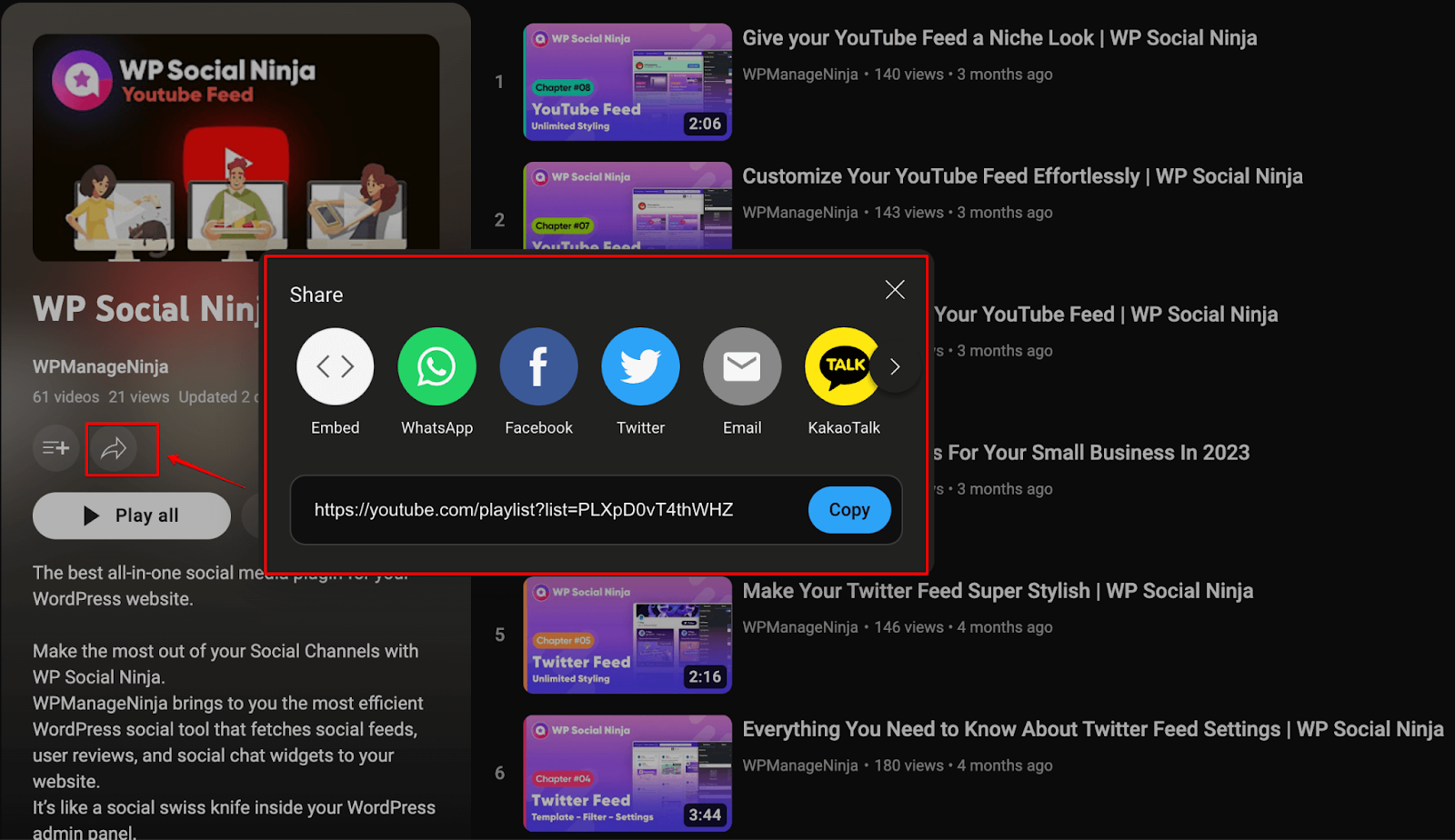Open Chapter #07 YouTube Feed thumbnail
Screen dimensions: 1455x840
[x=627, y=205]
